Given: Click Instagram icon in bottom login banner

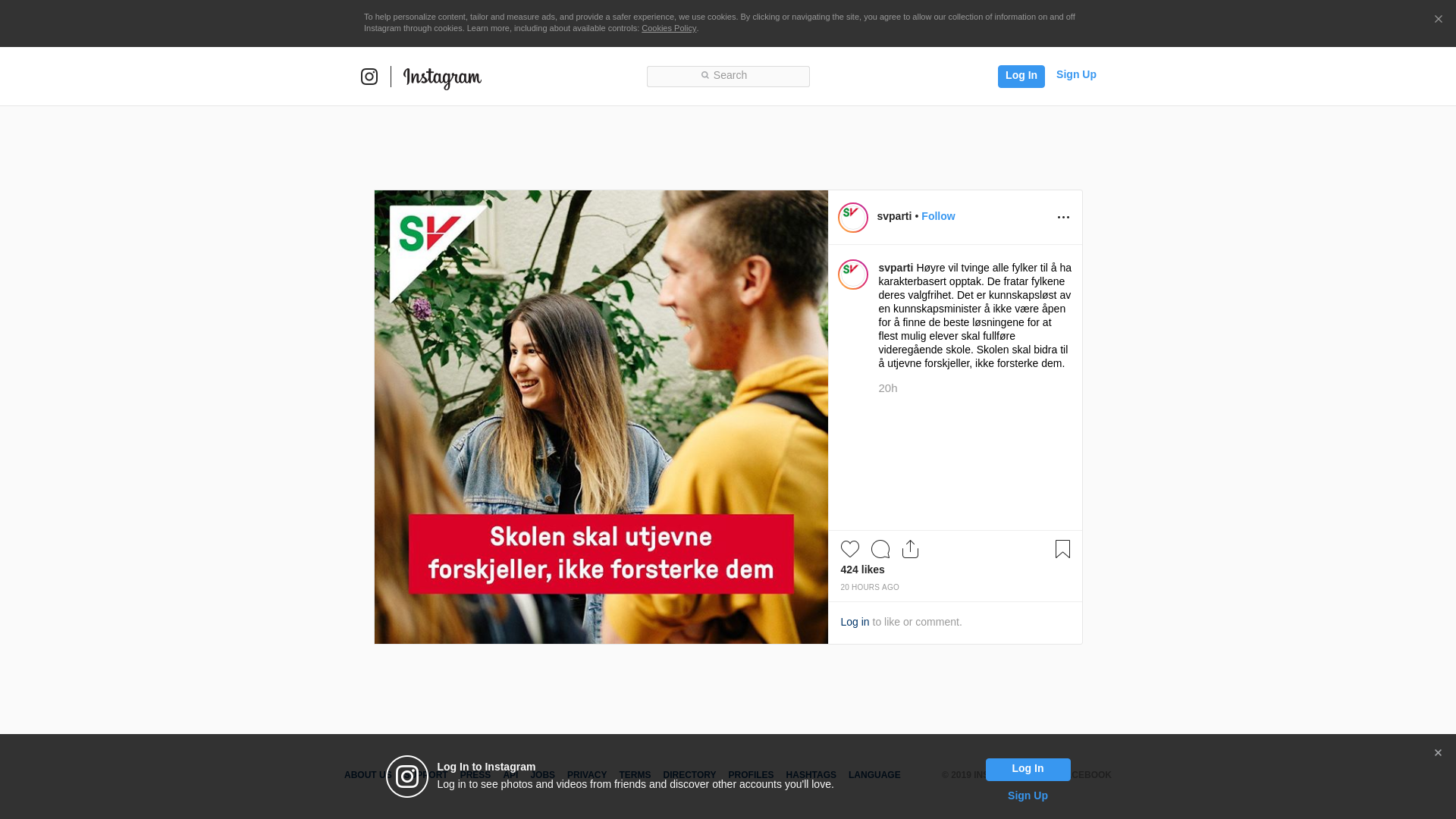Looking at the screenshot, I should [x=407, y=777].
